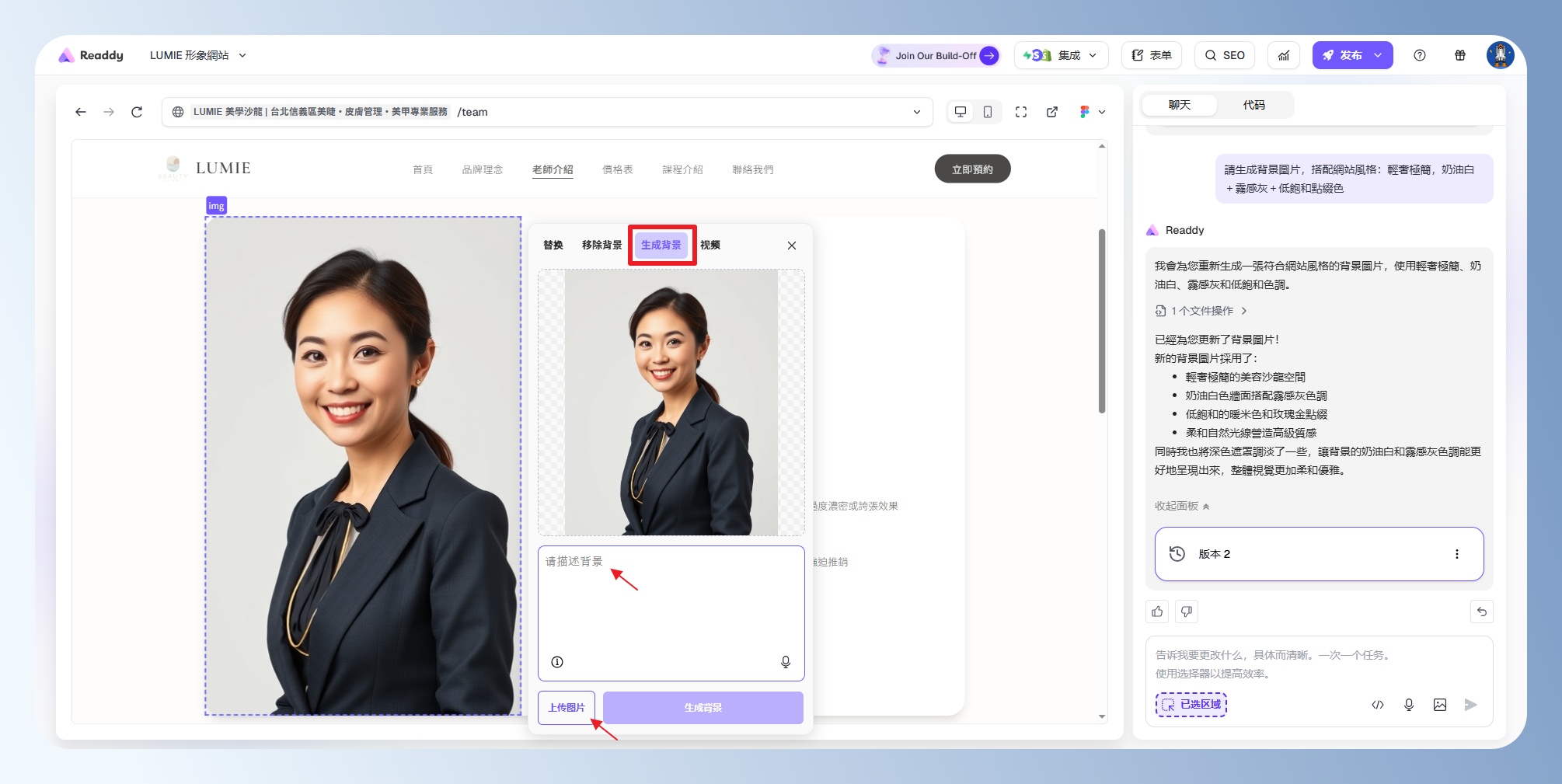
Task: Click the microphone in background description box
Action: [786, 662]
